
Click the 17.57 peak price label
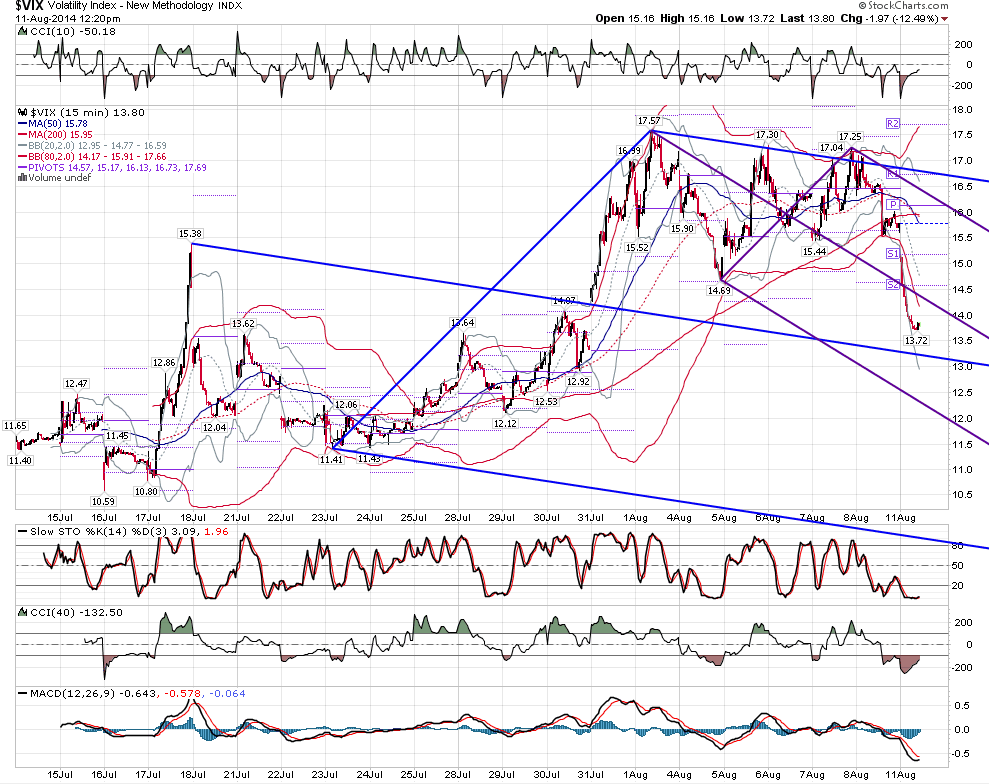(649, 120)
